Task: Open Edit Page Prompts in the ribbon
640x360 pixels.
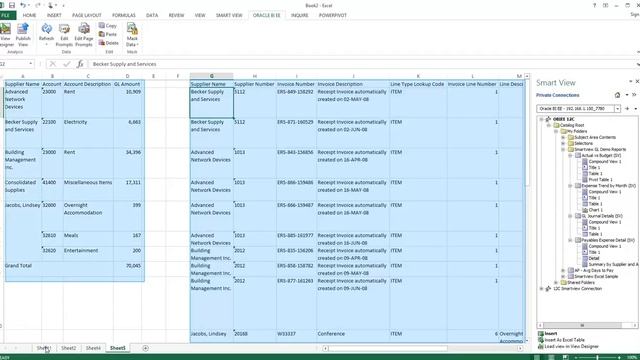Action: (x=84, y=34)
